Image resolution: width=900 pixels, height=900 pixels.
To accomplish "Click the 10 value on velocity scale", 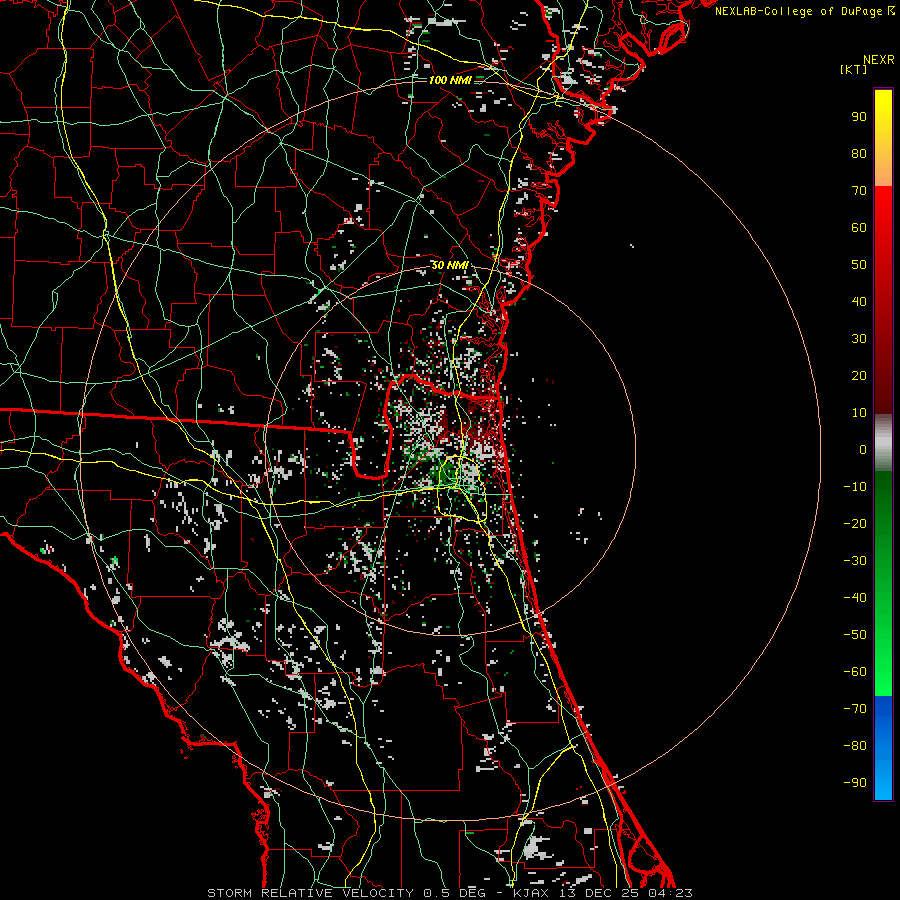I will coord(859,413).
